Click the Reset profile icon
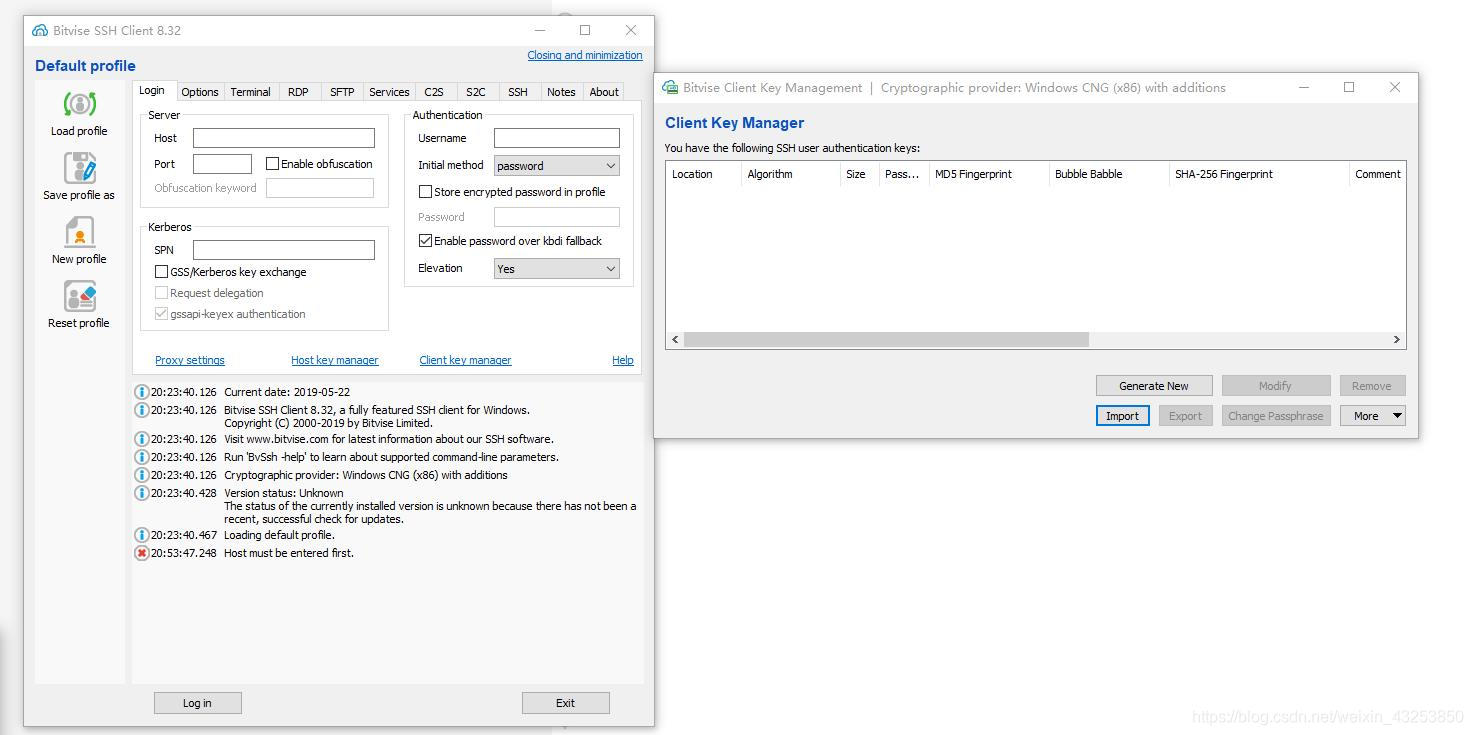 pos(79,296)
